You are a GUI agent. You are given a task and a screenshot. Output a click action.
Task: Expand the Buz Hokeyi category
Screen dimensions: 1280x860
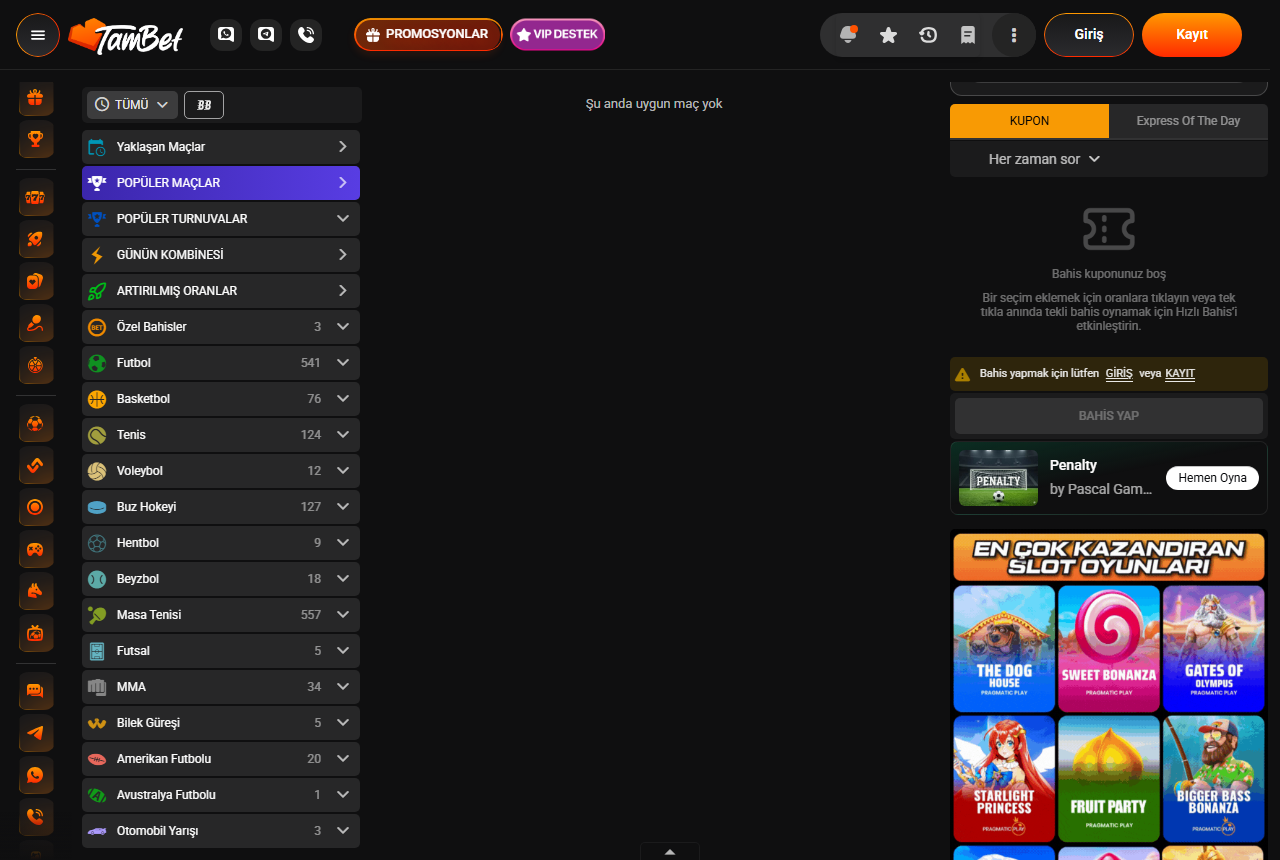click(x=221, y=507)
